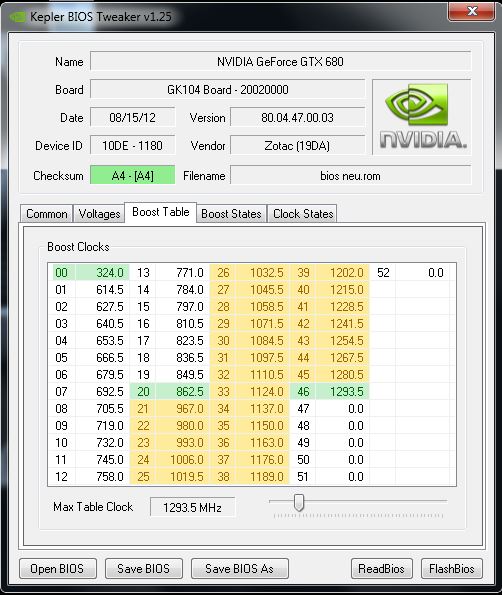The height and width of the screenshot is (595, 502).
Task: Select boost clock value 1019.5
Action: tap(183, 476)
